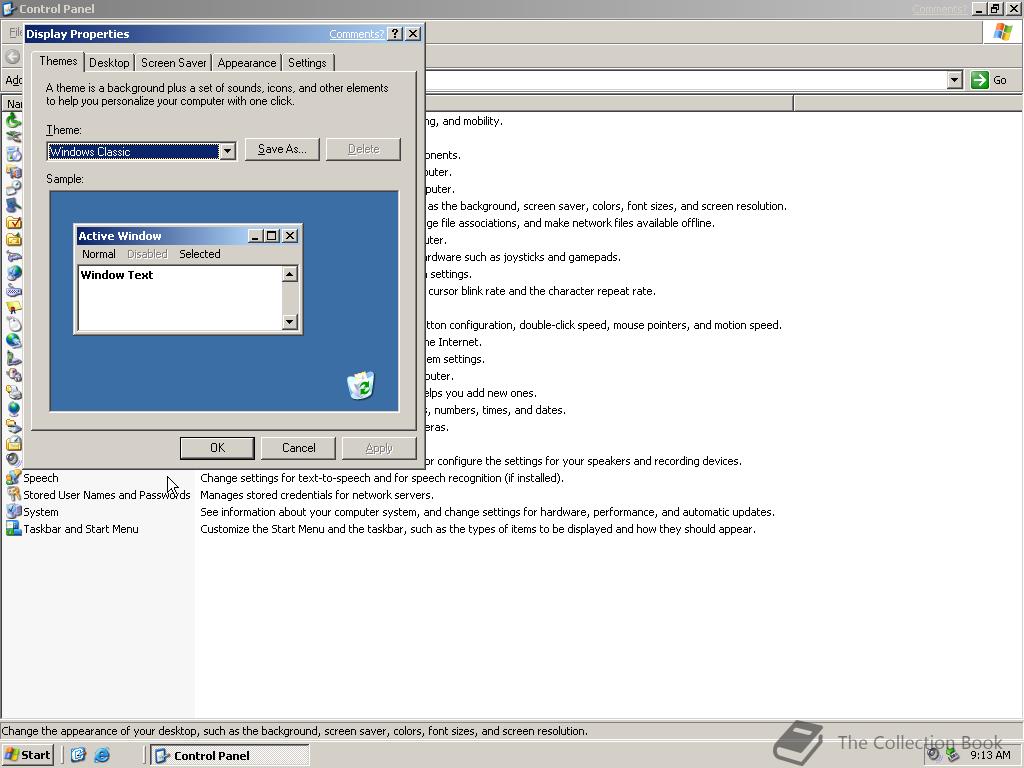The width and height of the screenshot is (1024, 768).
Task: Click the Stored User Names and Passwords label
Action: coord(107,495)
